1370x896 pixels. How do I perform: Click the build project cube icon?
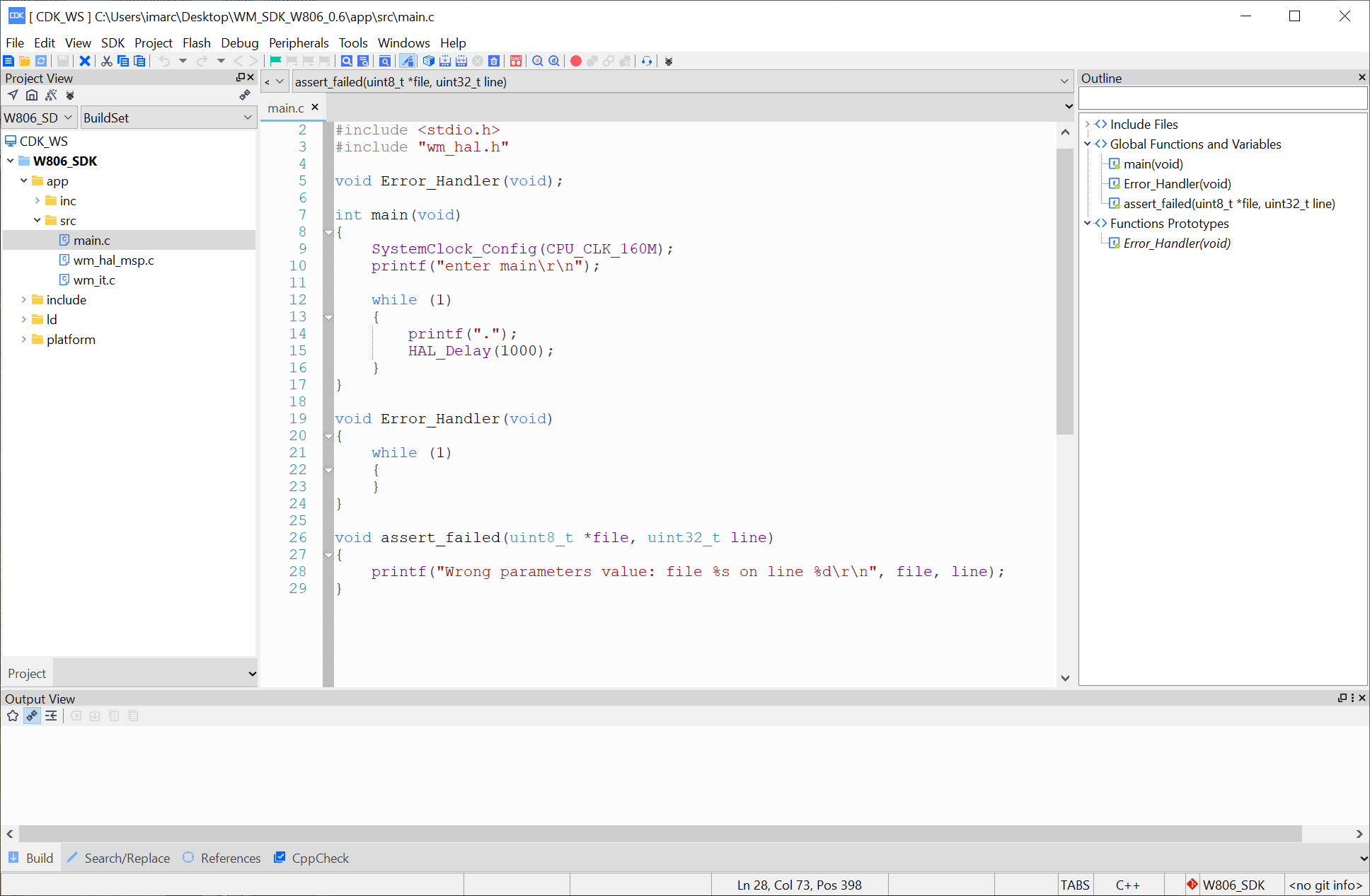[428, 62]
